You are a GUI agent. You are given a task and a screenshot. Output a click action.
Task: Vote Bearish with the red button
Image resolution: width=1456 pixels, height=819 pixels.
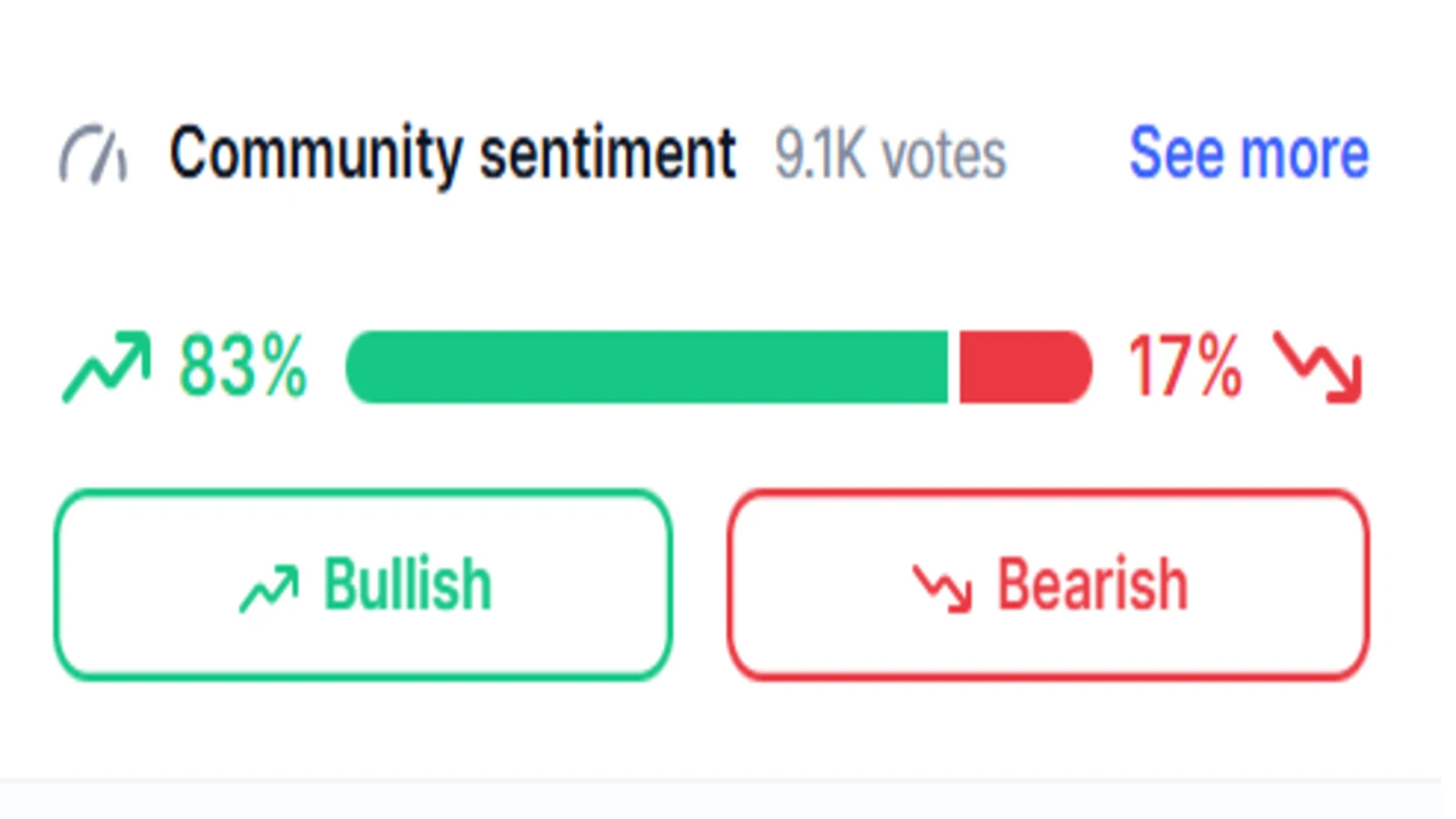click(1048, 585)
